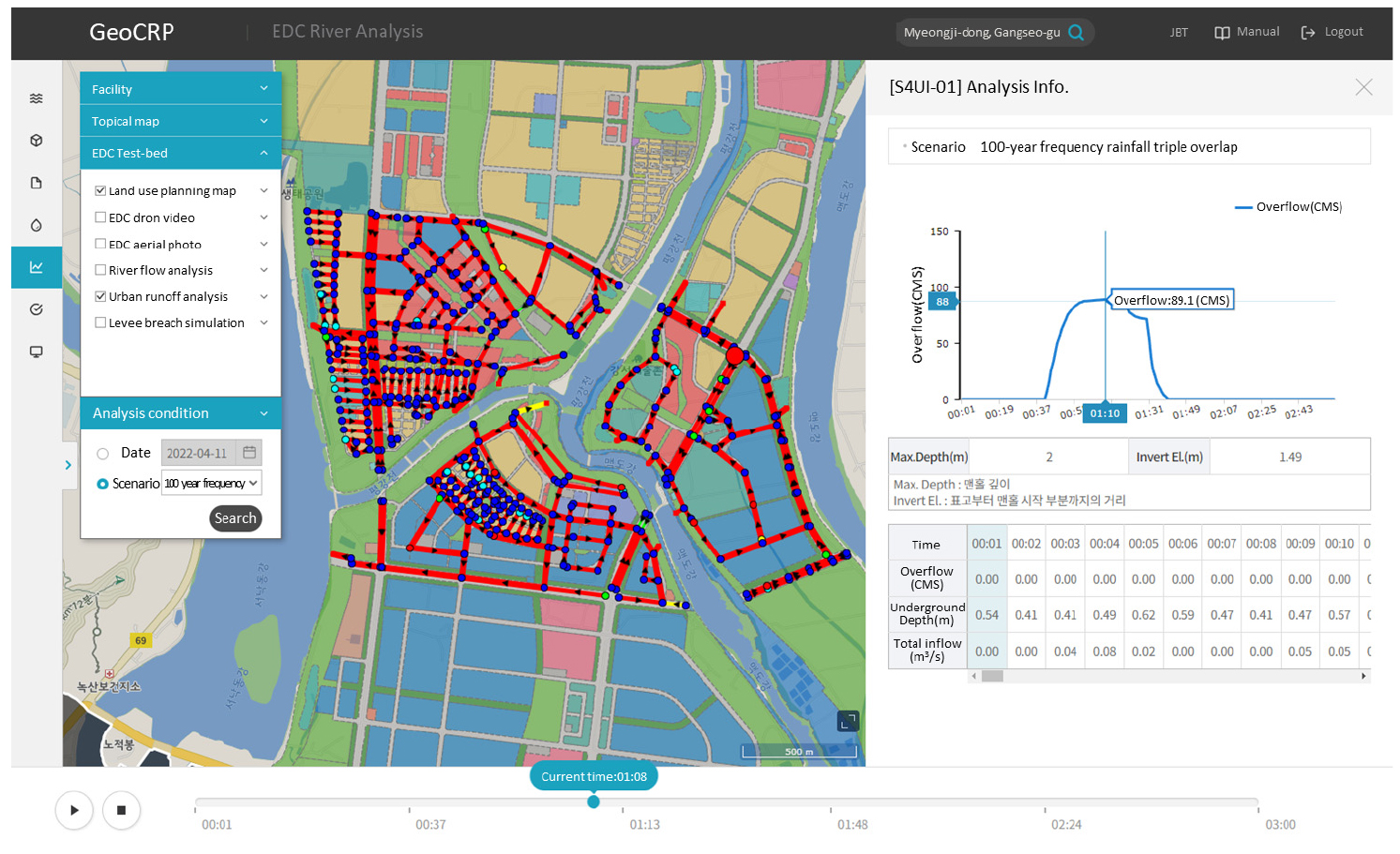
Task: Open the 100 year frequency scenario dropdown
Action: (x=211, y=484)
